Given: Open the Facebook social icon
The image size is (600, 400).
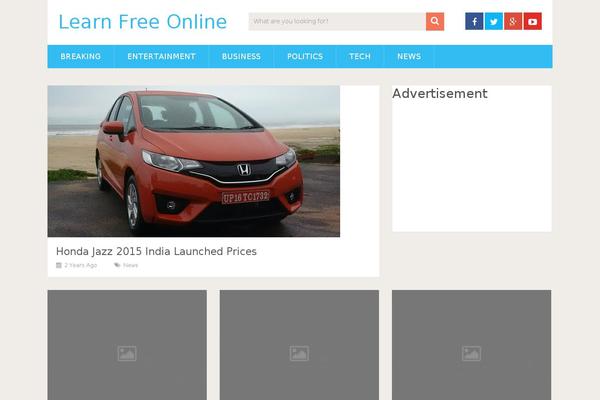Looking at the screenshot, I should pos(474,21).
